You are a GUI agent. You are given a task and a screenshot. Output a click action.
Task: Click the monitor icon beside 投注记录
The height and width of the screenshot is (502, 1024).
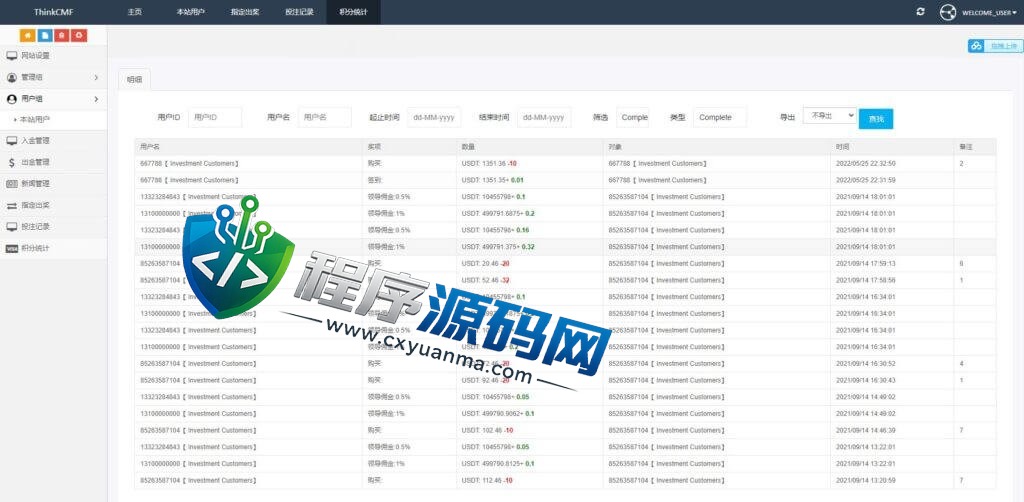tap(12, 227)
